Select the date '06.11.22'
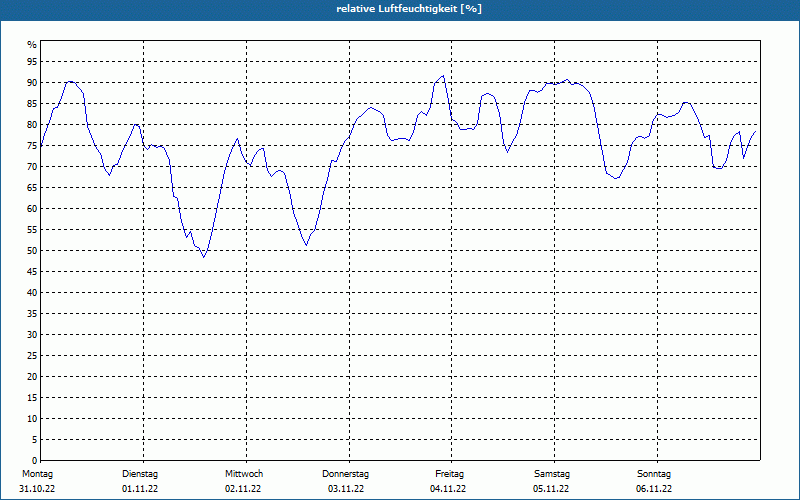800x500 pixels. (654, 489)
